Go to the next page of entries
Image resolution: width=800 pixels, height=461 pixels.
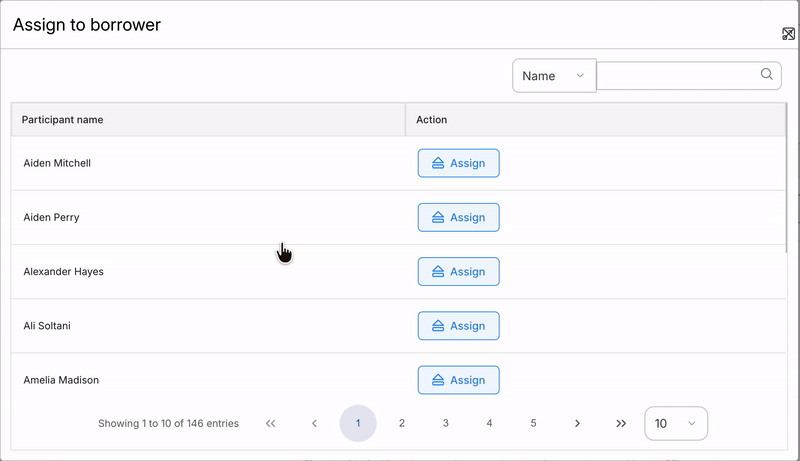pyautogui.click(x=577, y=423)
